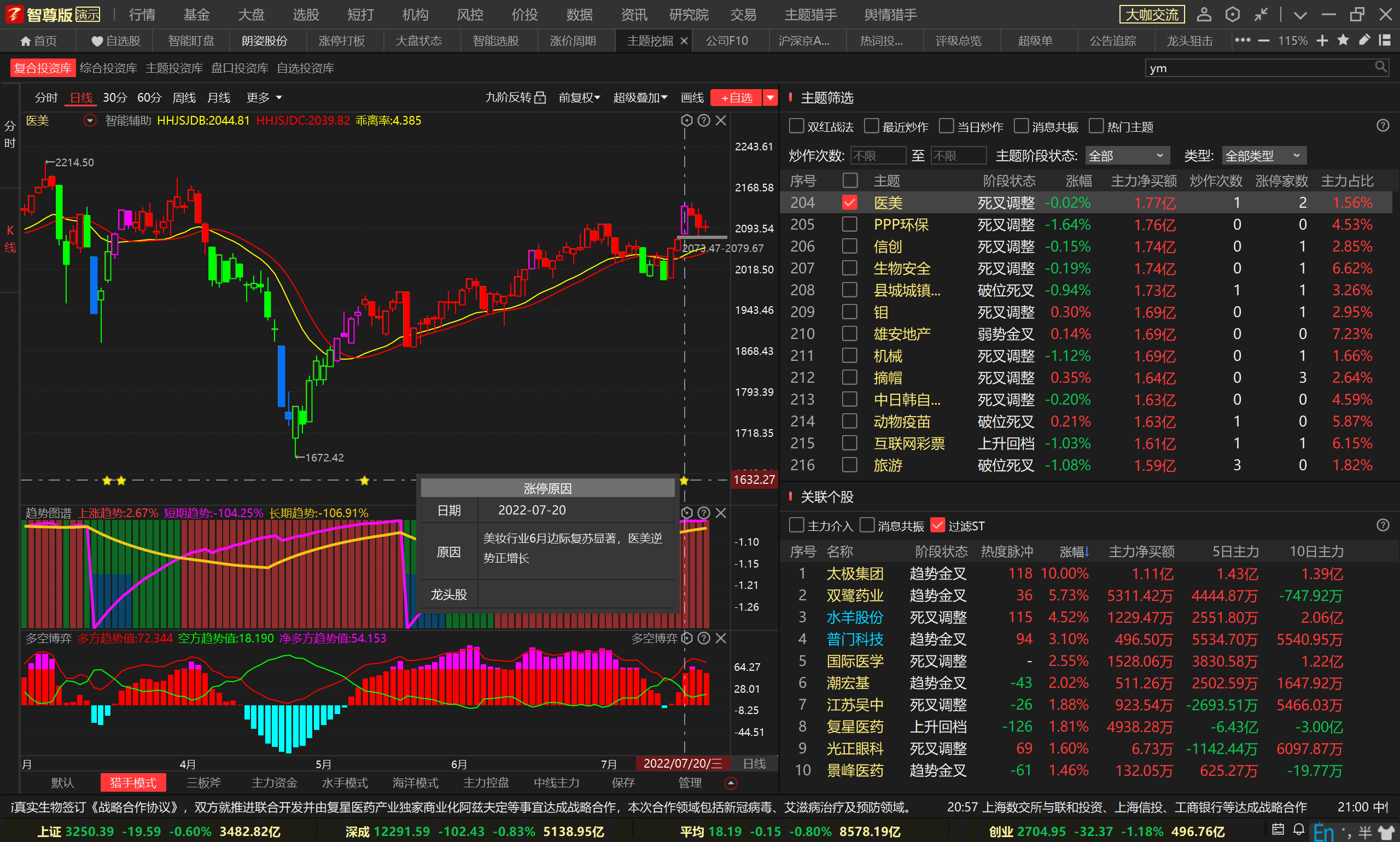Click help icon of 趋势图谱 panel

point(704,513)
